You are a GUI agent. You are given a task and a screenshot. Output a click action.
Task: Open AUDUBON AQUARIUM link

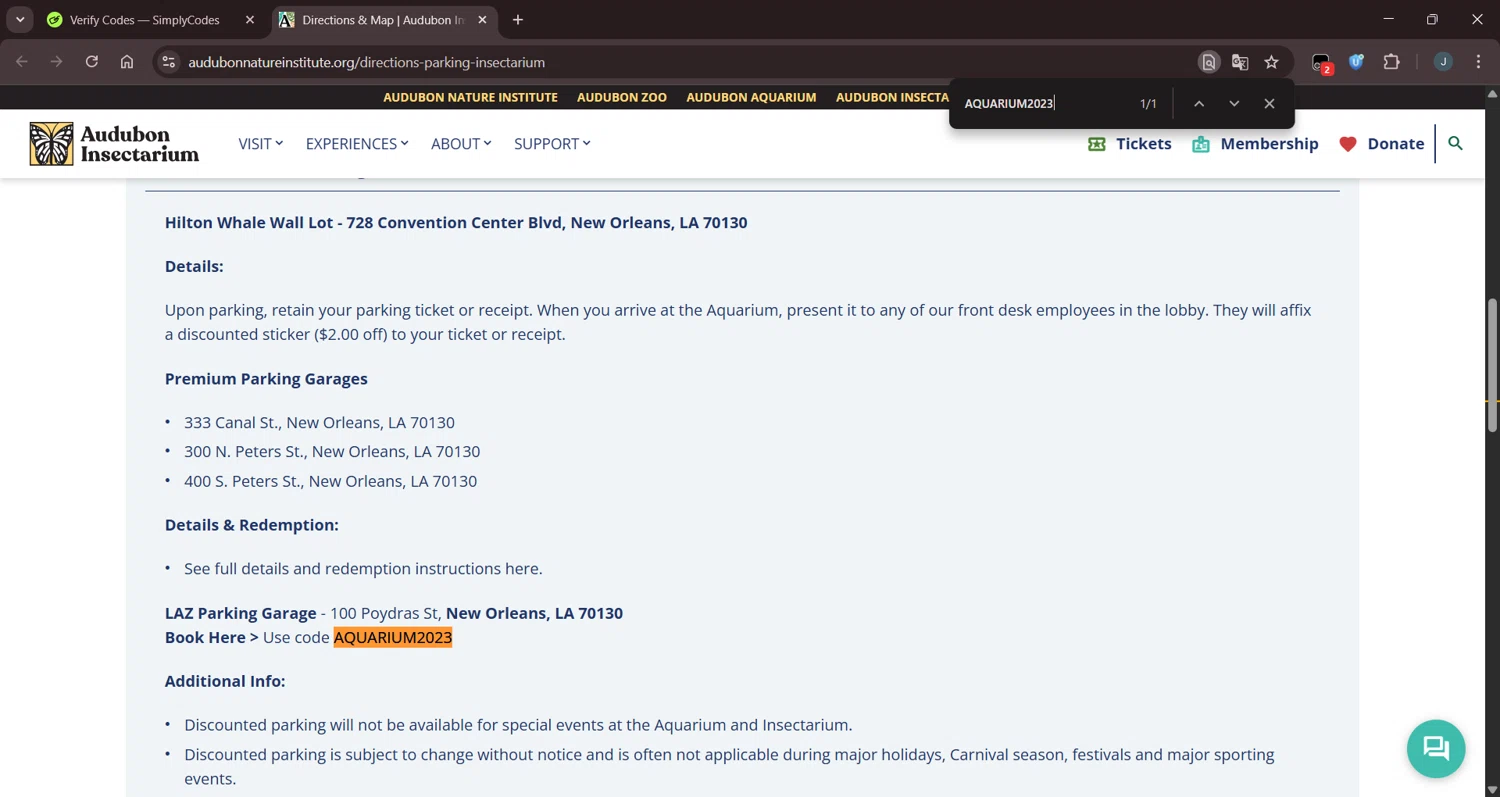[751, 98]
